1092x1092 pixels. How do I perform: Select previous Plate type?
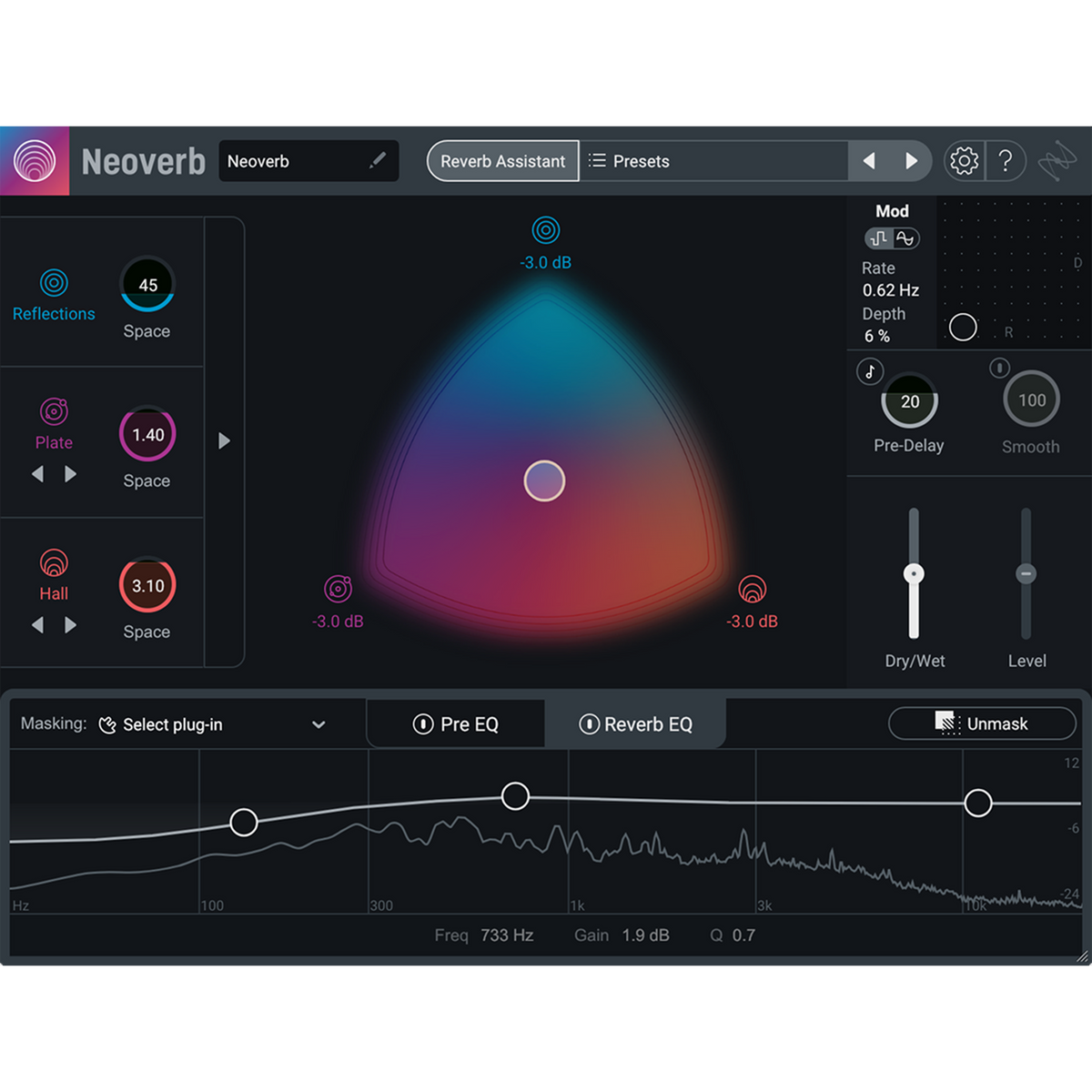pyautogui.click(x=37, y=474)
